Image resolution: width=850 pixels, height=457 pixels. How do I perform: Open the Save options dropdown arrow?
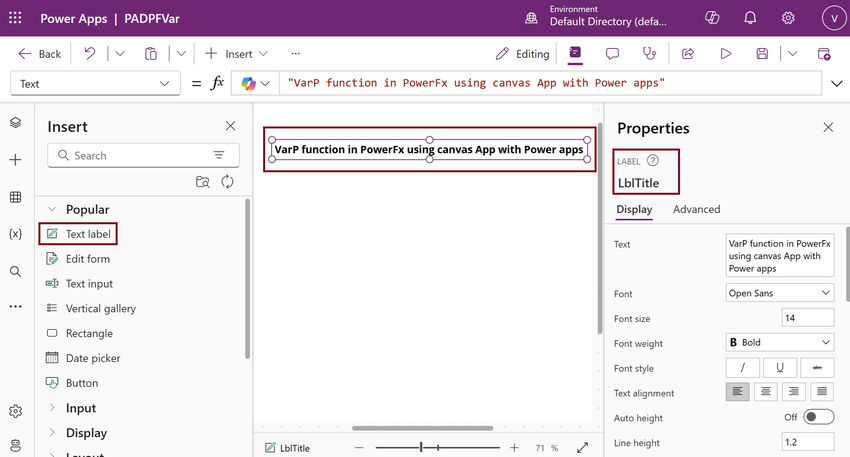pyautogui.click(x=793, y=53)
